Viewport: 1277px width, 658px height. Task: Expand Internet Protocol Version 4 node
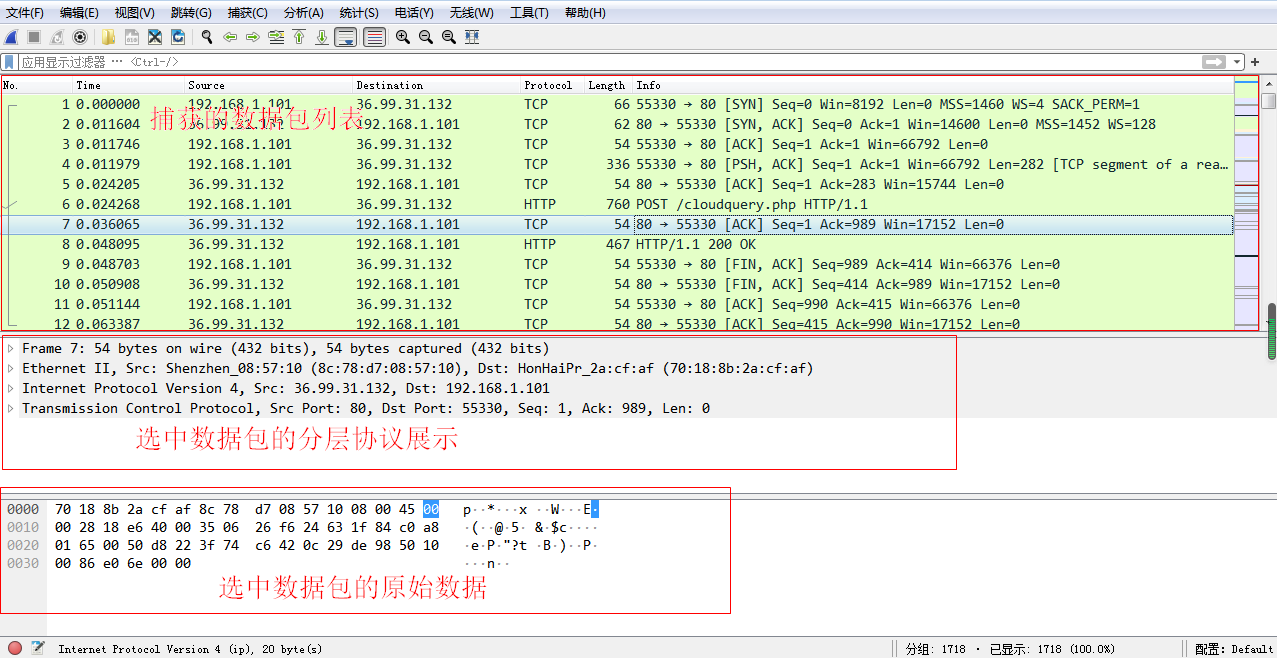[x=11, y=388]
